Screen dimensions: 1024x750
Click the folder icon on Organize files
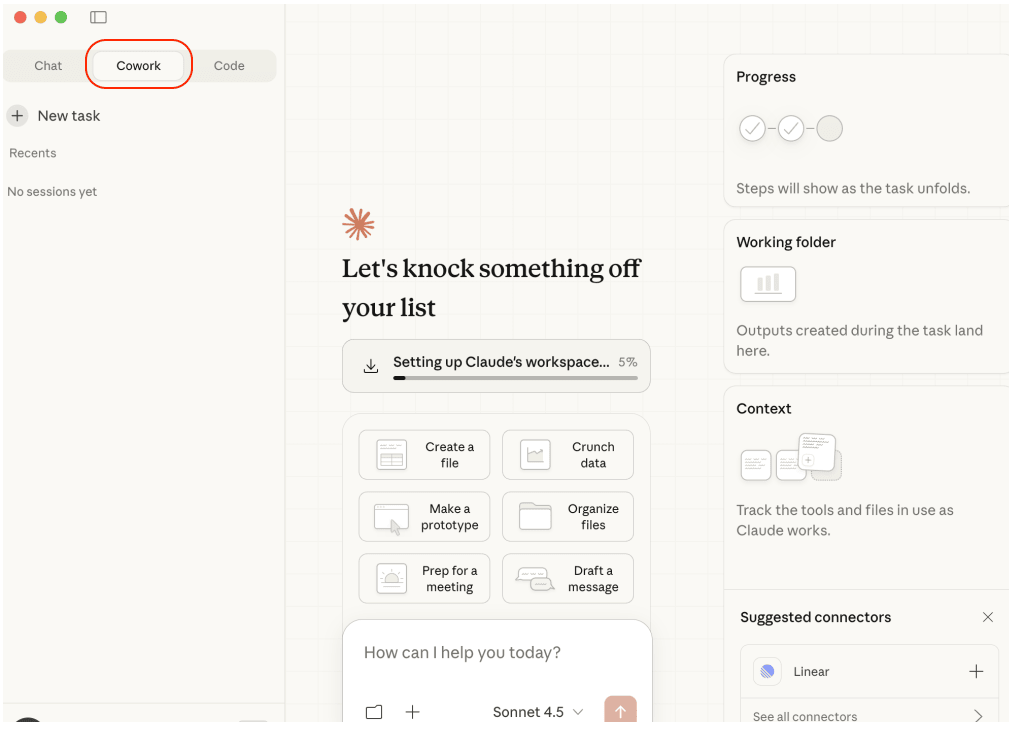point(536,516)
